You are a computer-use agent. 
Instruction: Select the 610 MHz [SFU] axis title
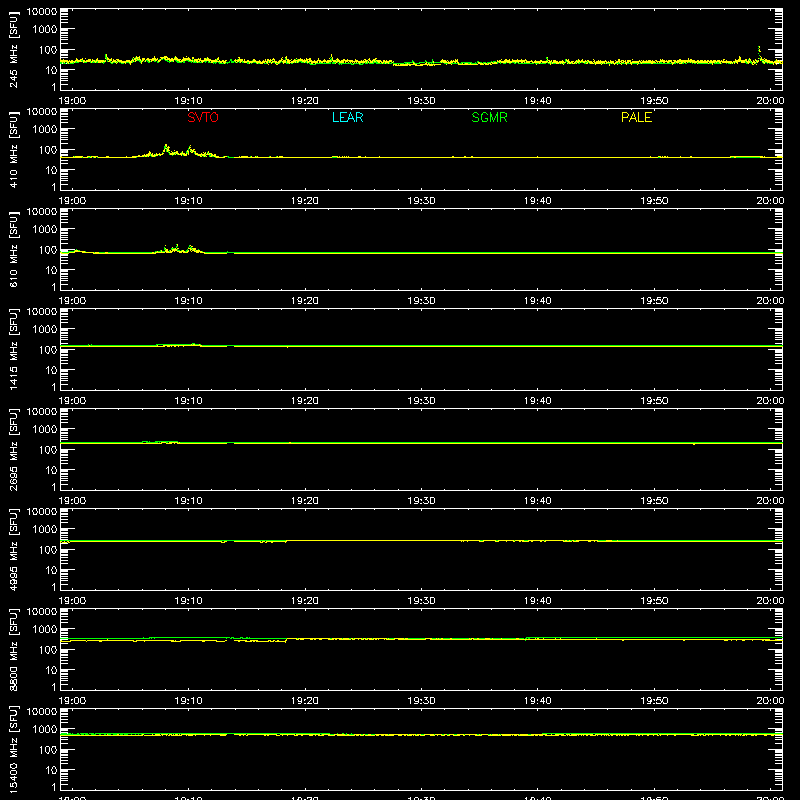(x=13, y=249)
